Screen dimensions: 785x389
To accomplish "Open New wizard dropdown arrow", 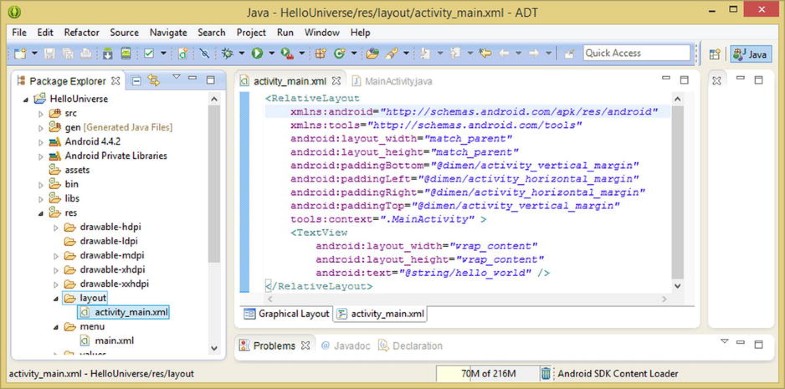I will [x=35, y=53].
